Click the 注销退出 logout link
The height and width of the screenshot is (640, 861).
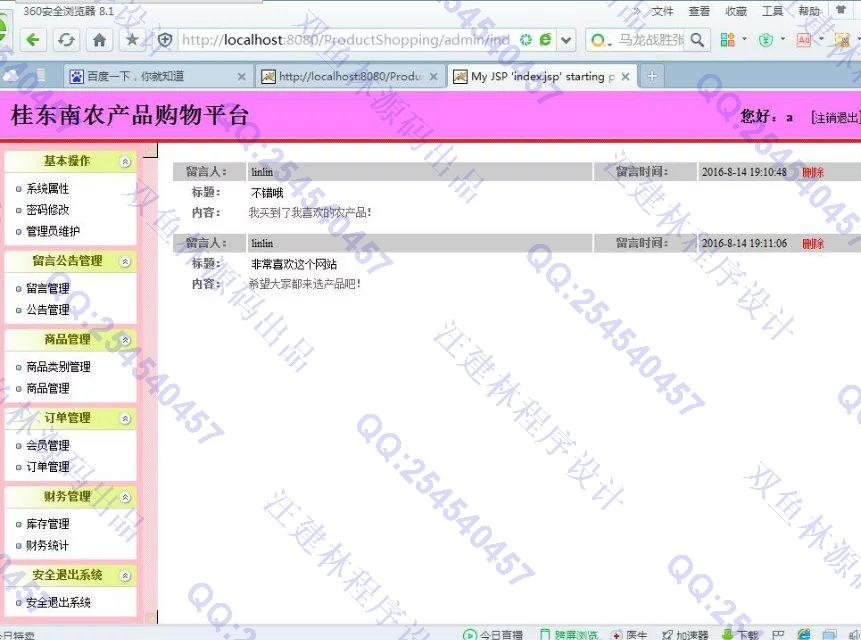835,117
